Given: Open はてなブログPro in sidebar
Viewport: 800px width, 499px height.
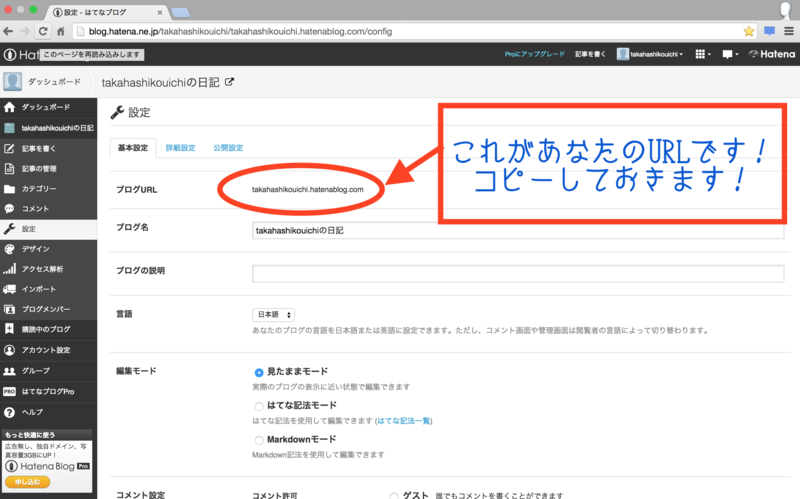Looking at the screenshot, I should (48, 391).
